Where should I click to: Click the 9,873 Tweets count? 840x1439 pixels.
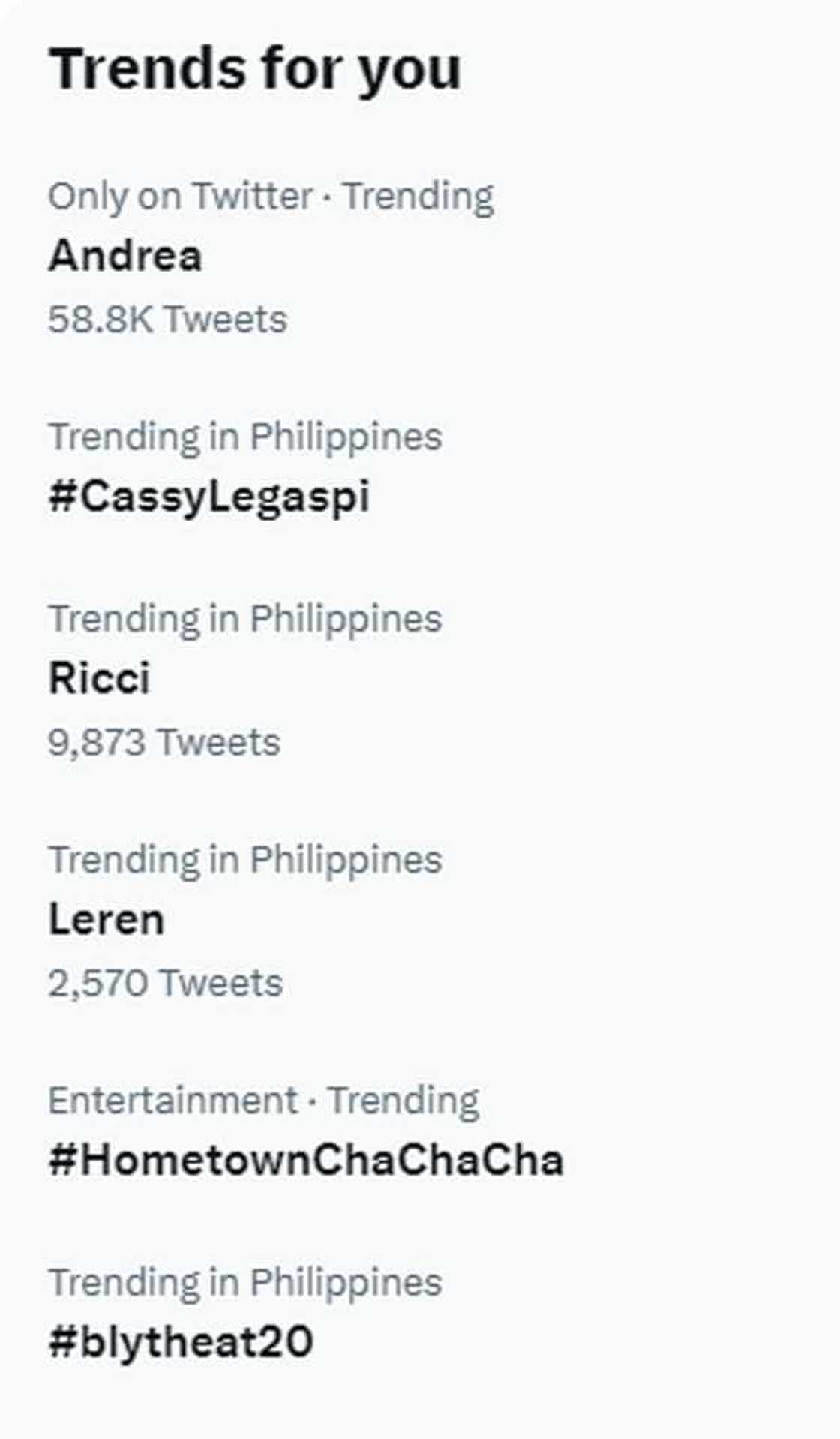coord(163,742)
